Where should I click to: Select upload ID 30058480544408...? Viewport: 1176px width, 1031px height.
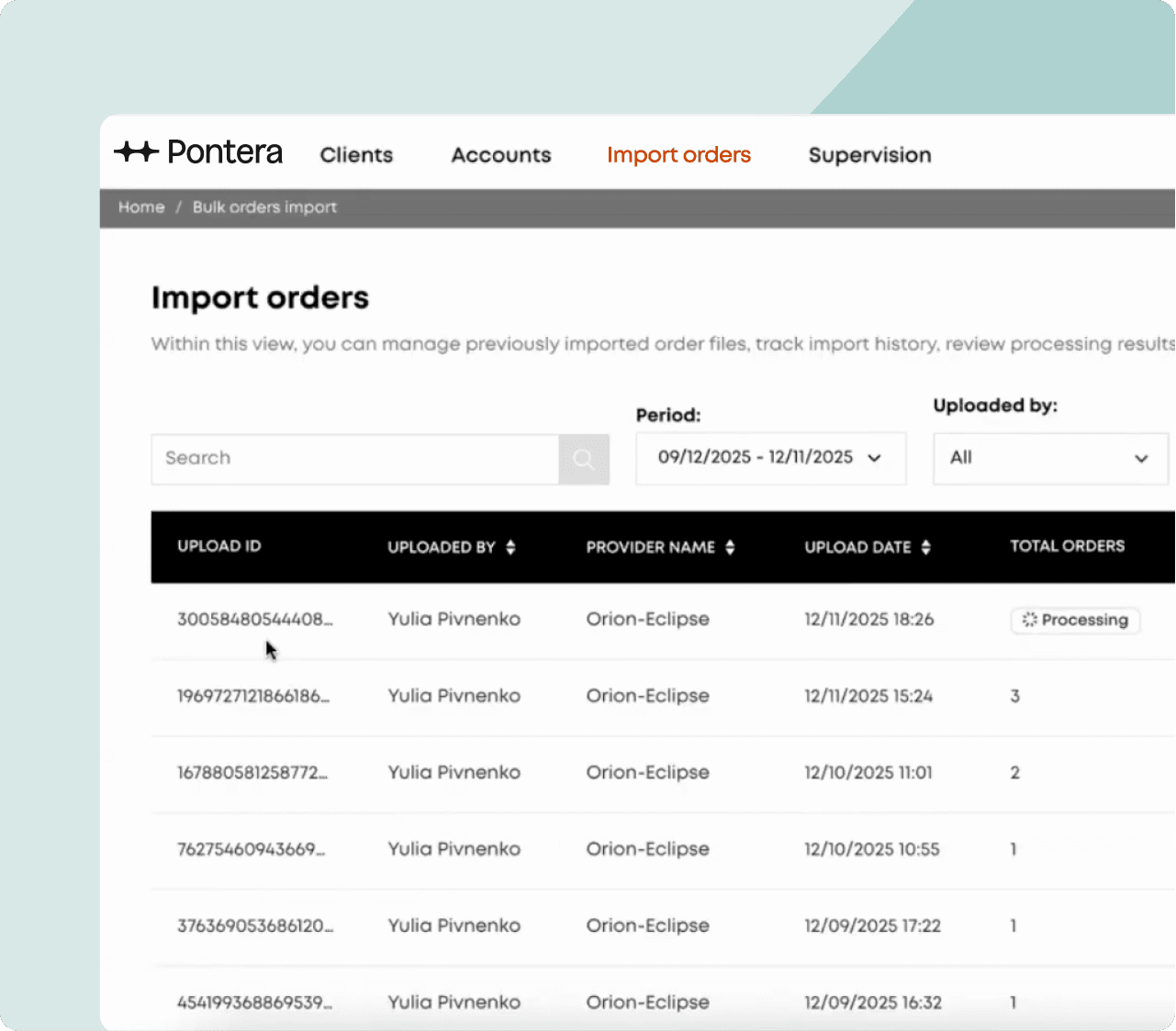255,620
